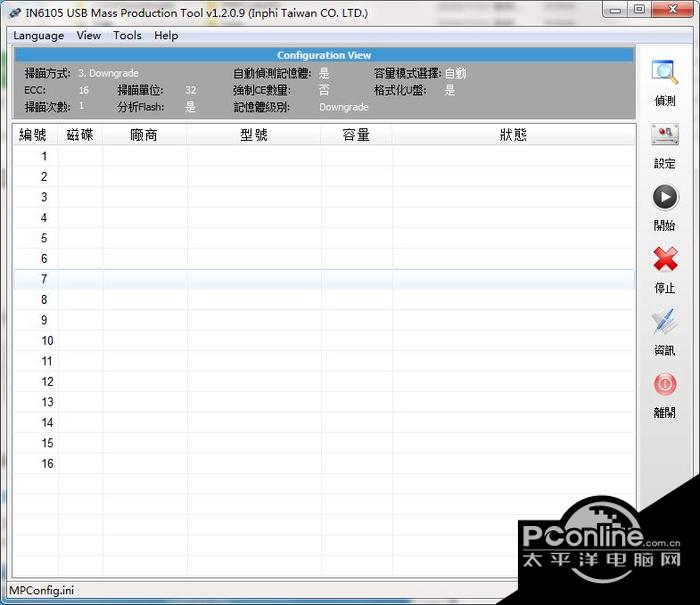Screen dimensions: 700x605
Task: Select row number 8
Action: click(x=324, y=300)
